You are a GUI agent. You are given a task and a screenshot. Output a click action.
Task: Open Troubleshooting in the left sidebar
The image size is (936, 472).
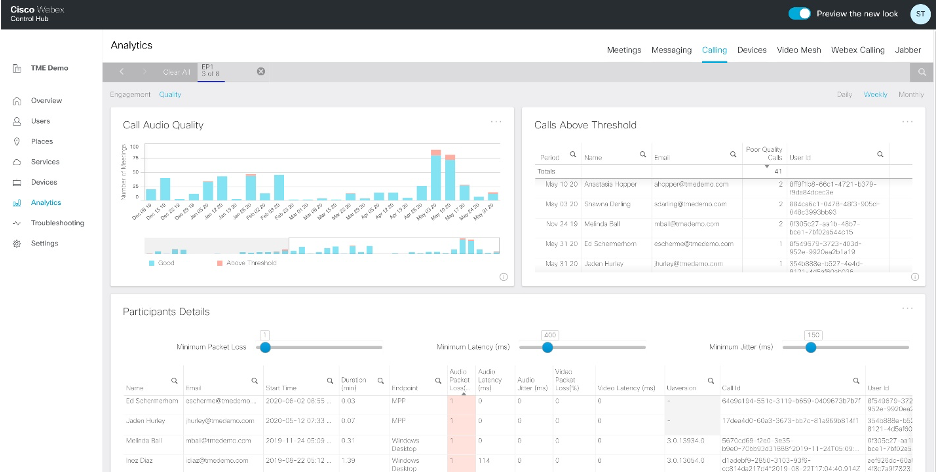point(57,223)
